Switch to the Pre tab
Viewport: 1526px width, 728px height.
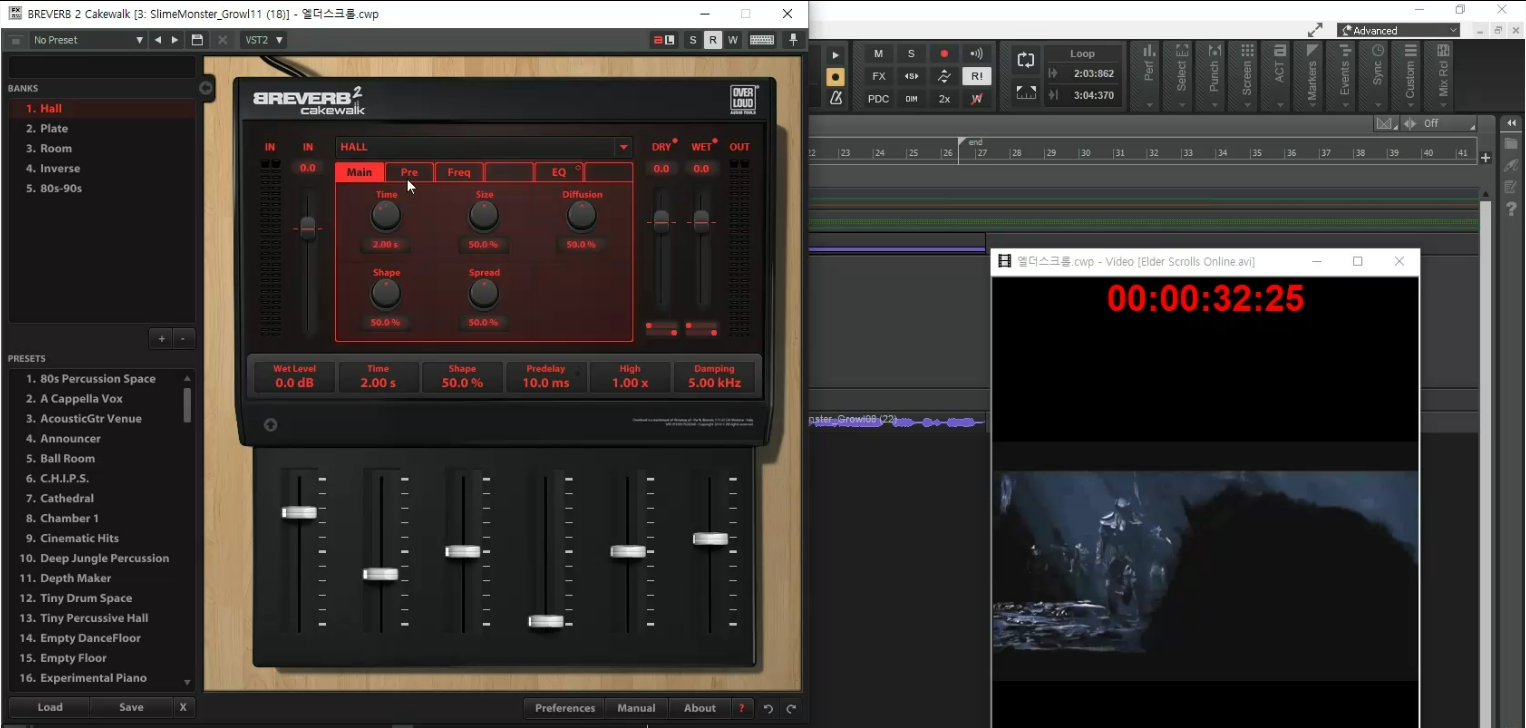pyautogui.click(x=409, y=172)
